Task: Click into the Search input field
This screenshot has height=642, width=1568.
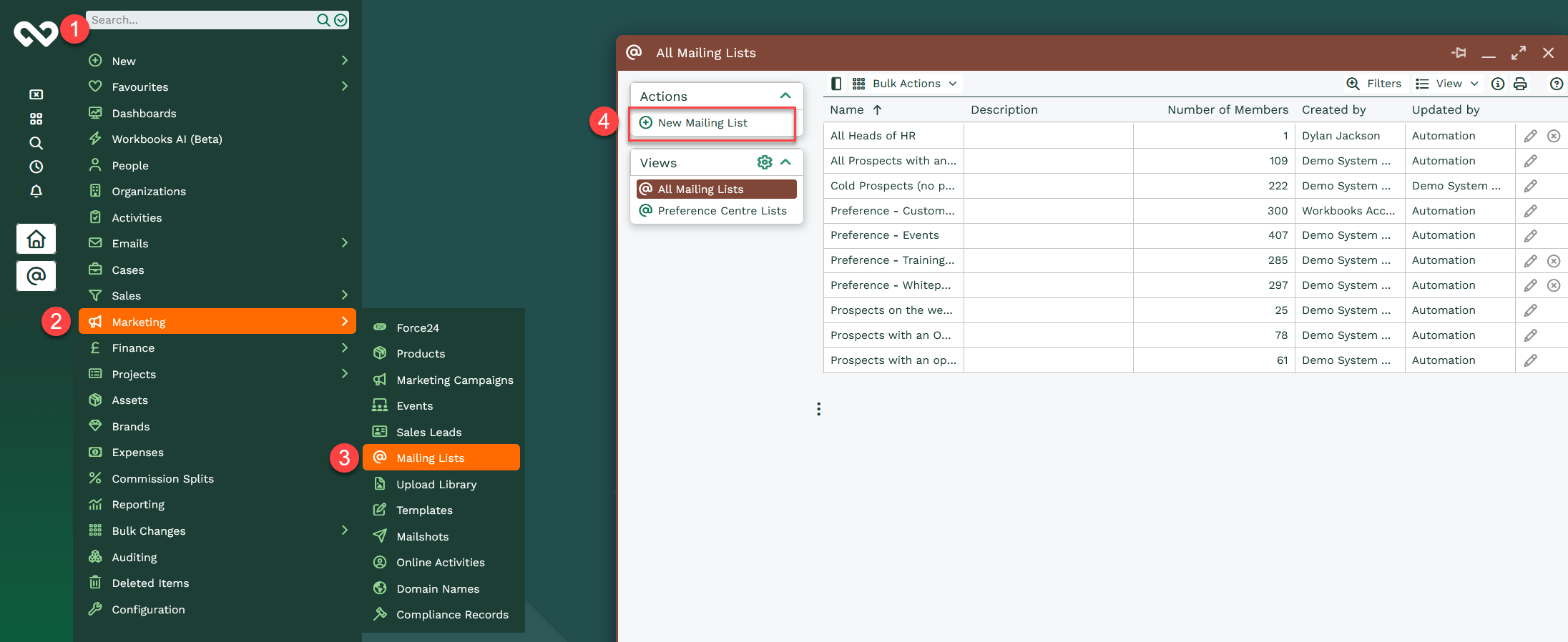Action: click(x=200, y=20)
